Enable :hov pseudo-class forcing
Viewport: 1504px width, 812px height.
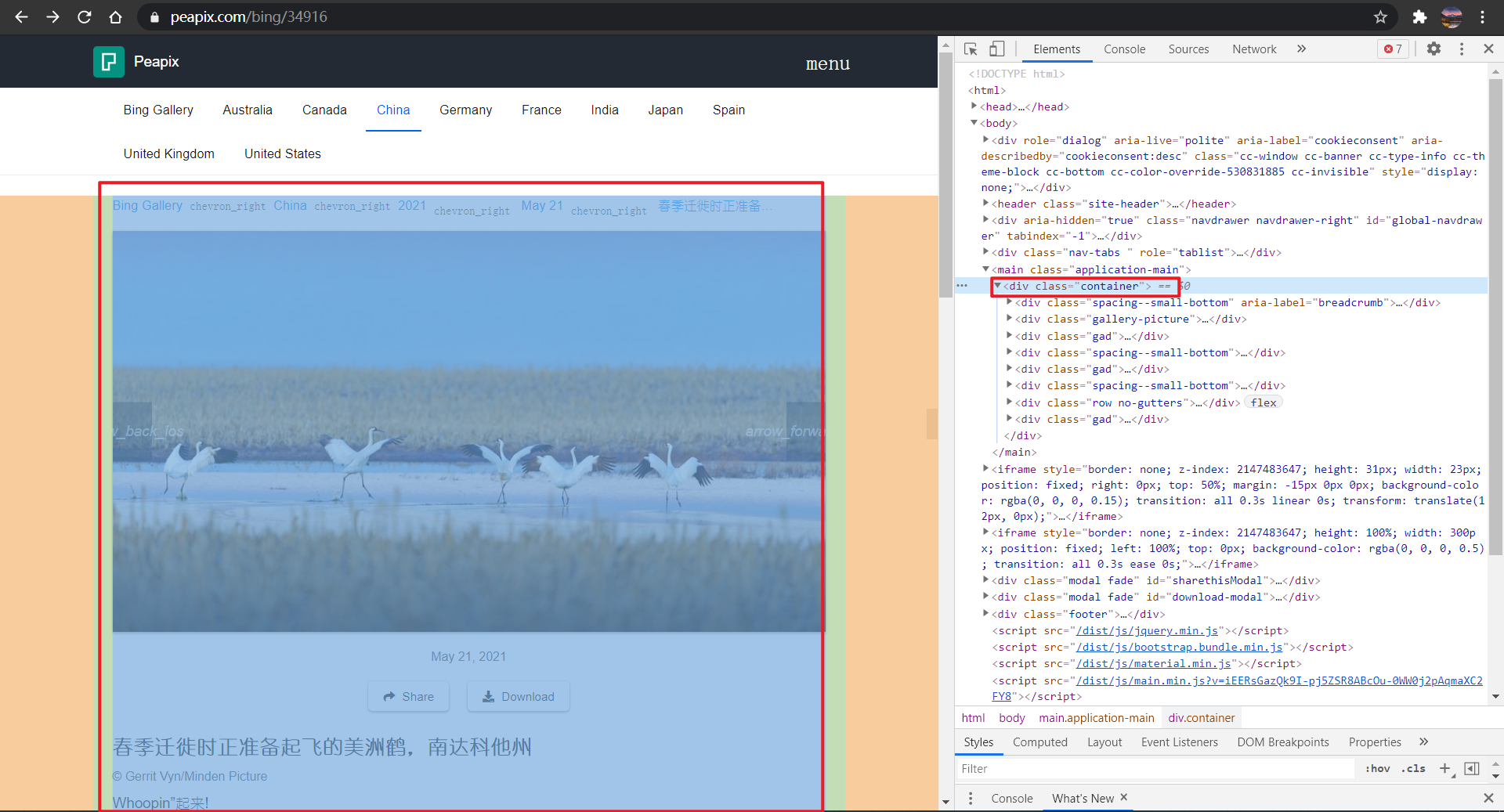coord(1377,768)
